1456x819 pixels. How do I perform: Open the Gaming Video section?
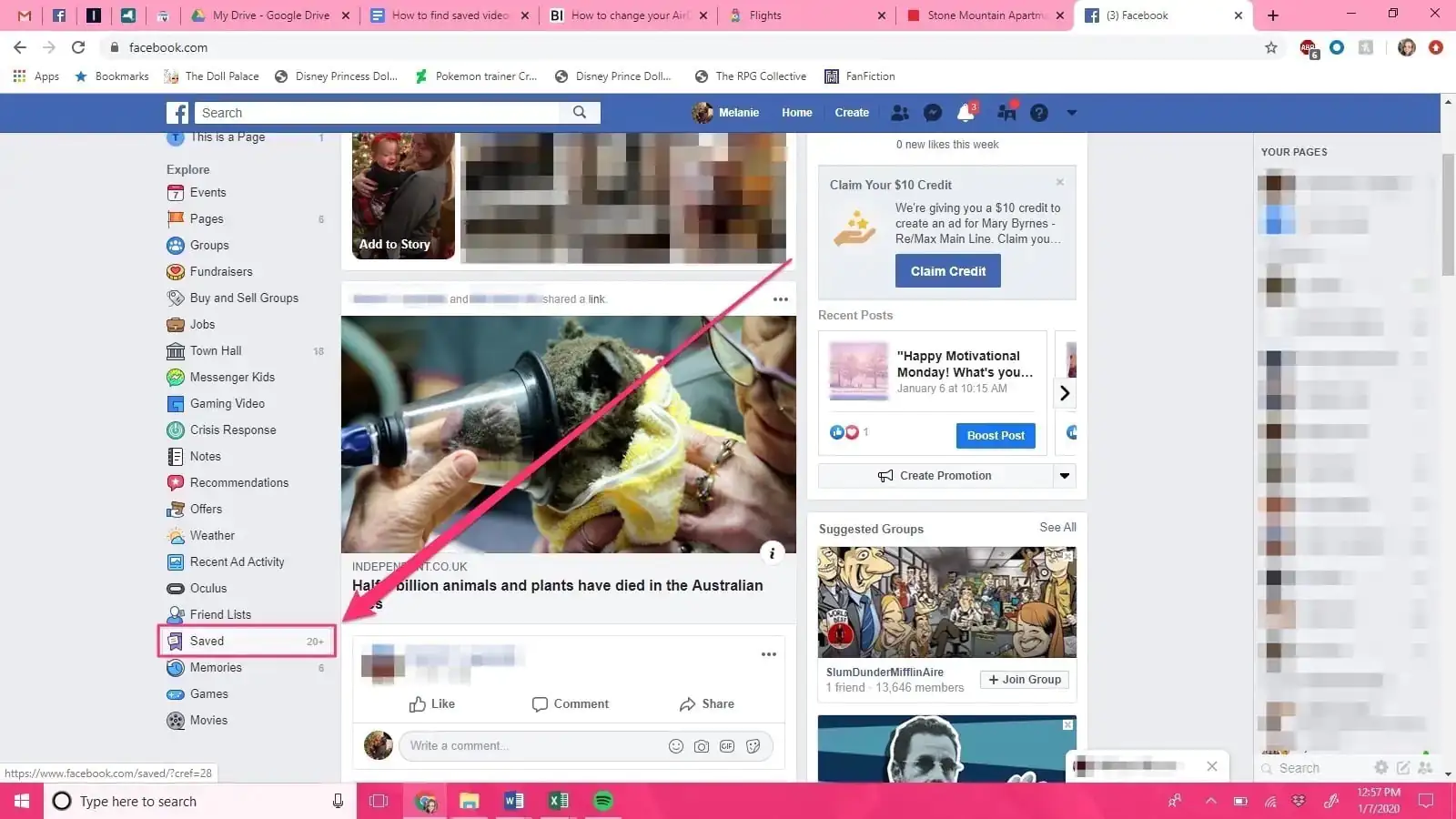(227, 403)
